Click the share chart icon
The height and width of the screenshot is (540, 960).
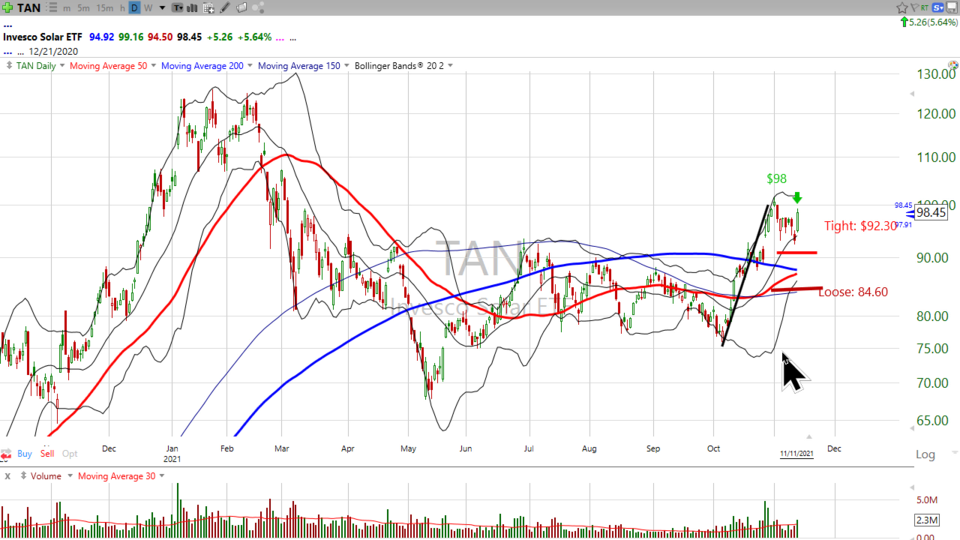point(258,8)
